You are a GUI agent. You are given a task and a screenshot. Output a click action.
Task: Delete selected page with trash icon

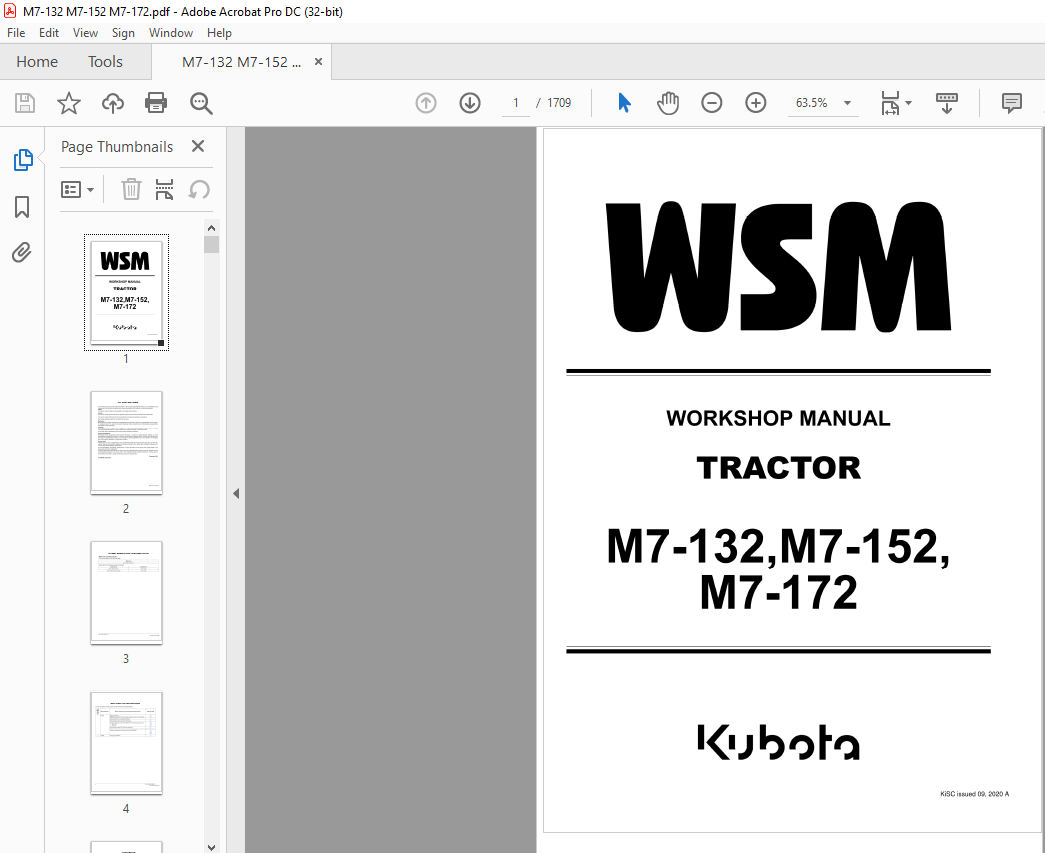pos(131,189)
